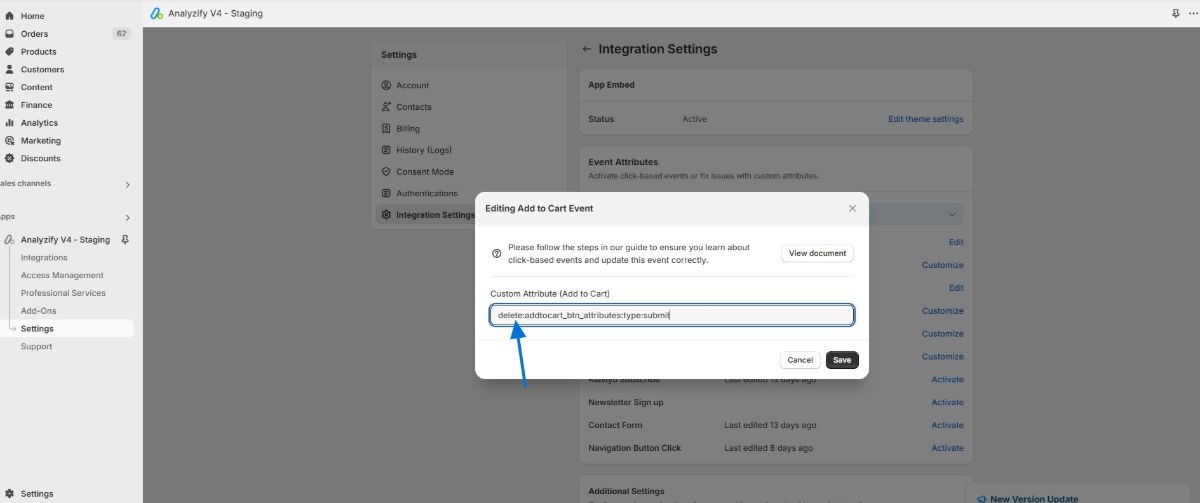Screen dimensions: 1200x503
Task: Activate the Newsletter Sign up event
Action: point(947,402)
